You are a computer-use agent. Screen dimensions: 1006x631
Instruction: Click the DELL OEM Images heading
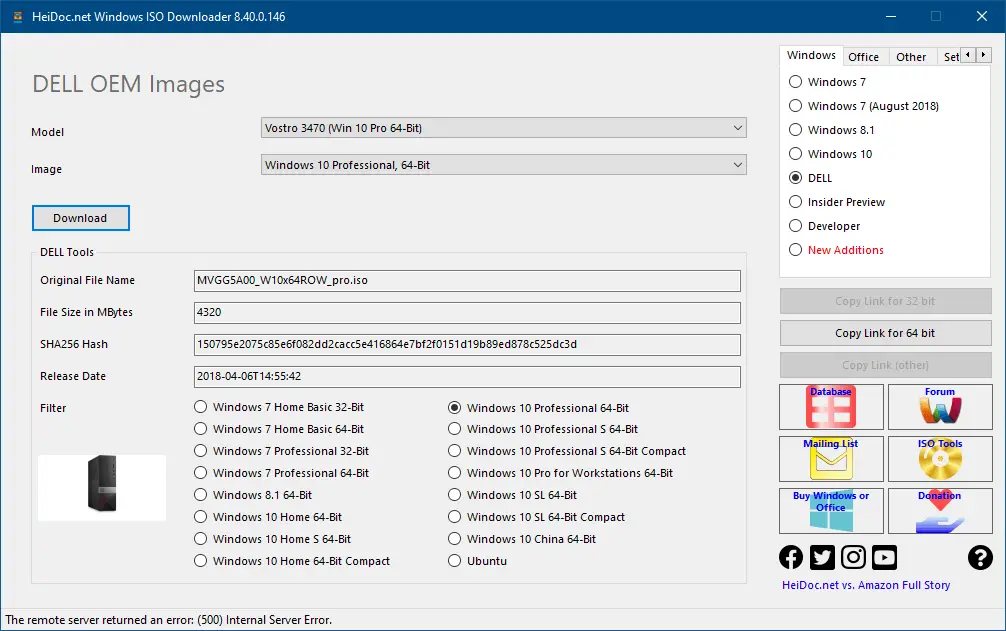128,84
